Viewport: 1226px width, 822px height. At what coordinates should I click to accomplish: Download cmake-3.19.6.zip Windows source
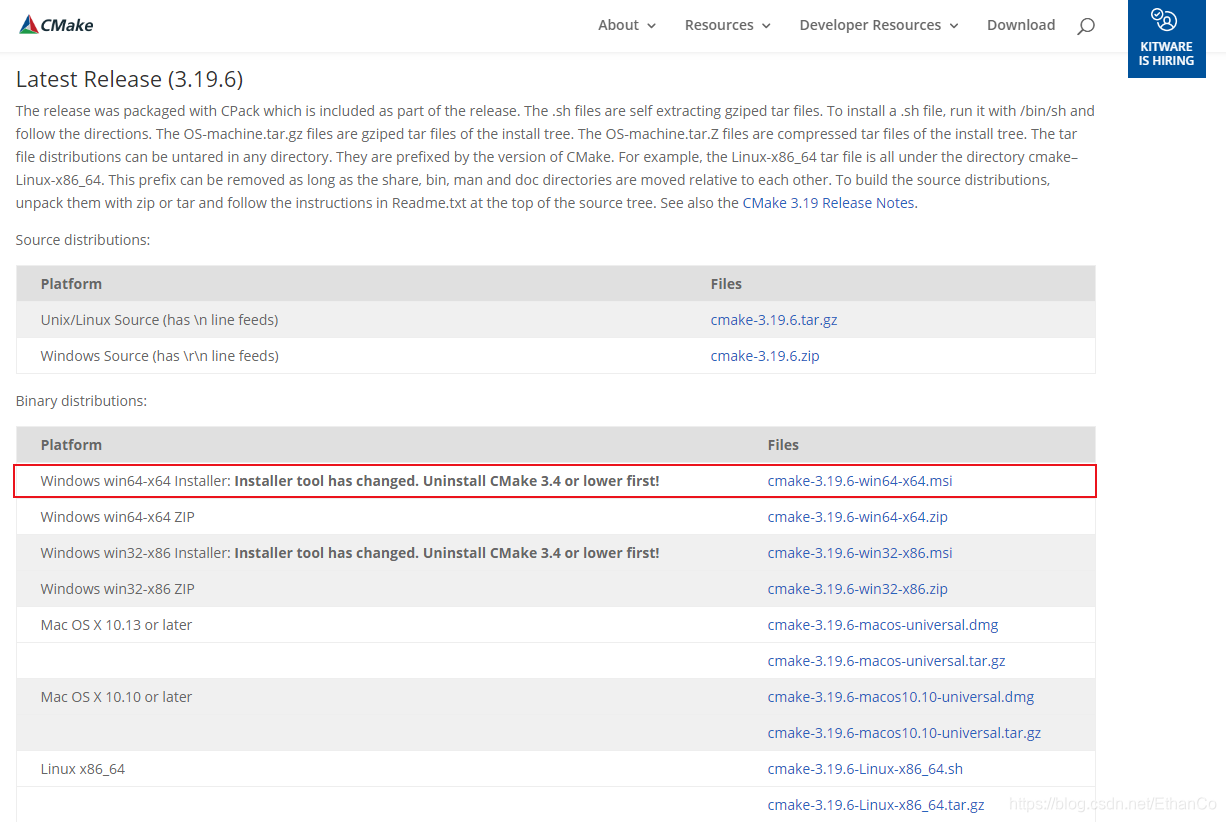[765, 356]
